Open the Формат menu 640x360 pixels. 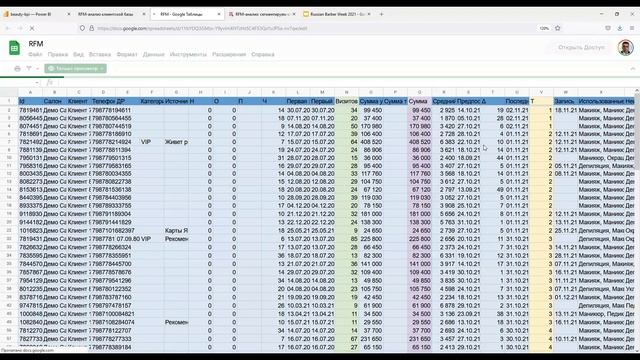pyautogui.click(x=127, y=54)
